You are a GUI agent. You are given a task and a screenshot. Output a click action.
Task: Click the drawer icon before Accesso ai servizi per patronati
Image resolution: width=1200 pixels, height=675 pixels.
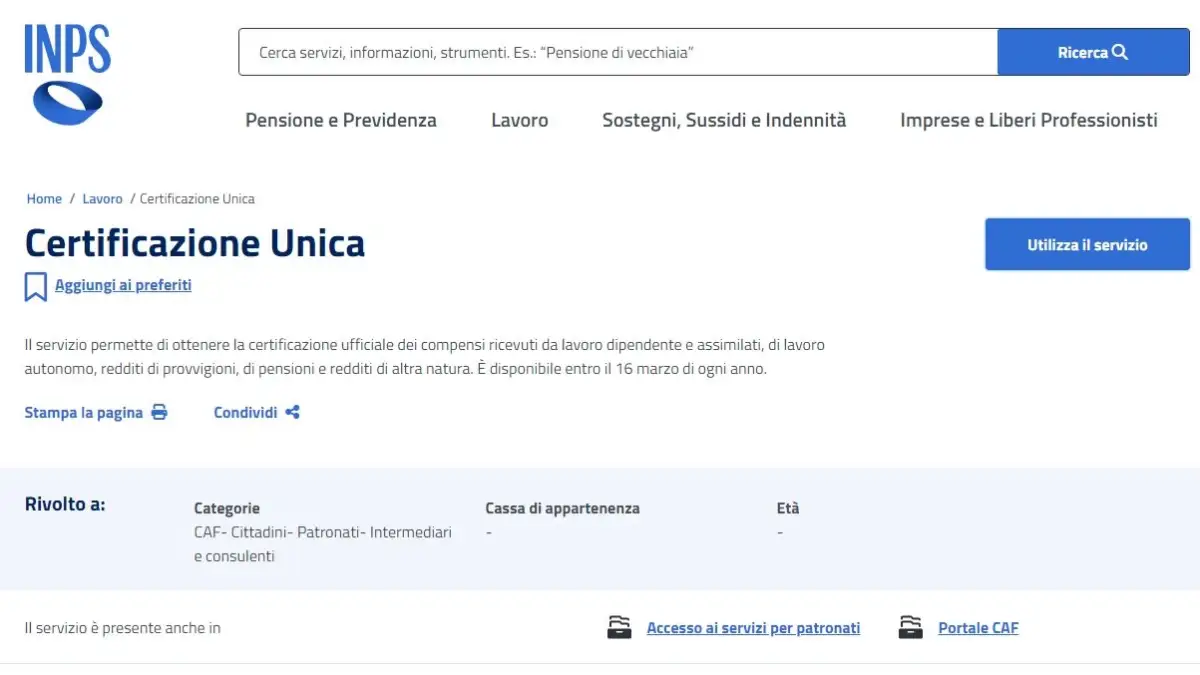(x=620, y=628)
